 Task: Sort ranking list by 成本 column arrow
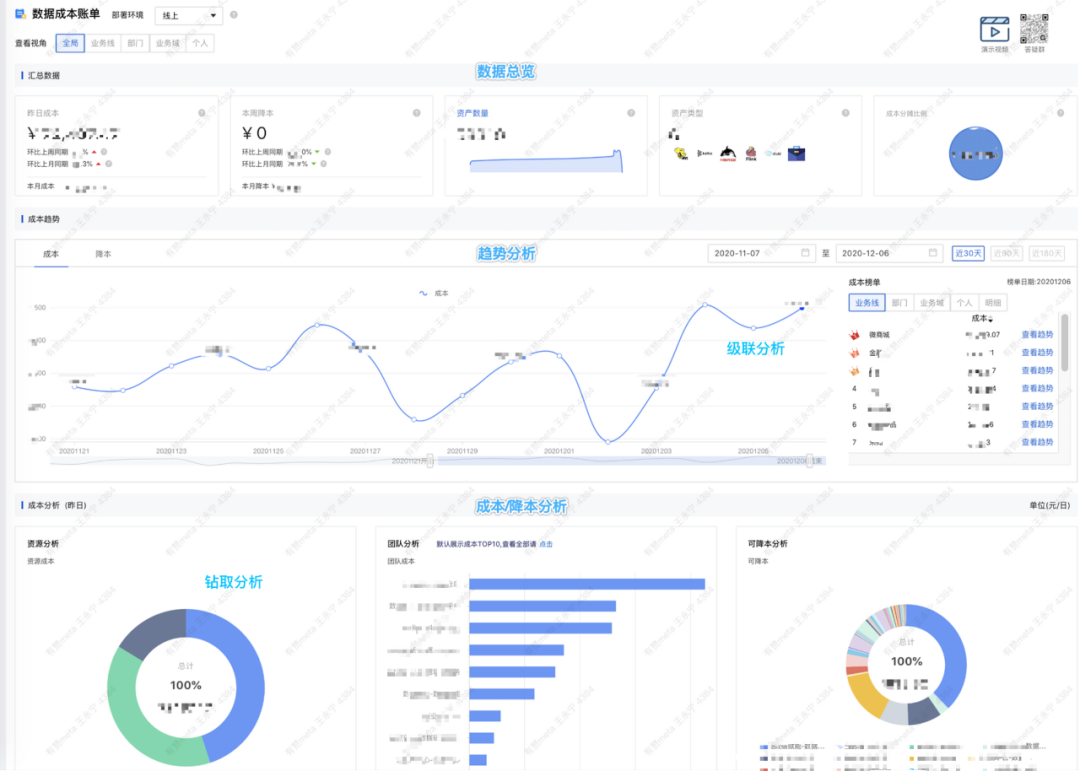coord(991,319)
